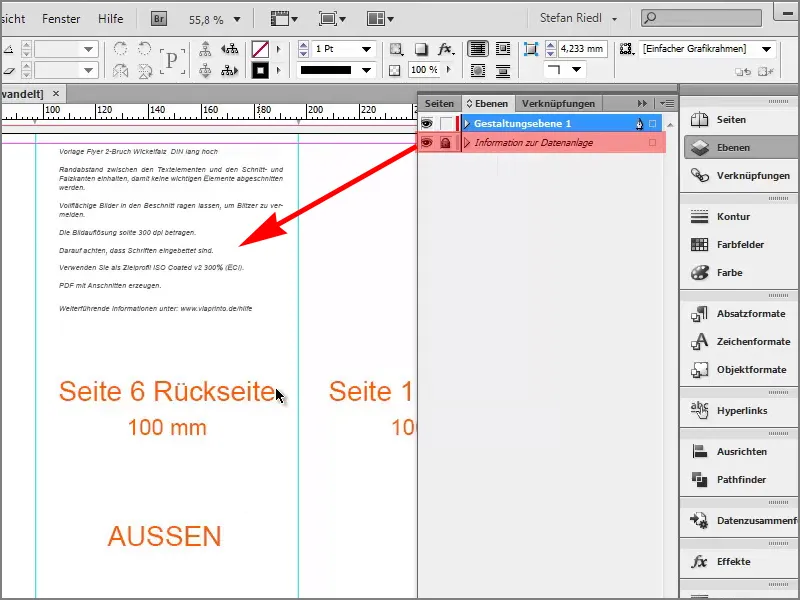Viewport: 800px width, 600px height.
Task: Open the Layers panel flyout menu
Action: (x=667, y=104)
